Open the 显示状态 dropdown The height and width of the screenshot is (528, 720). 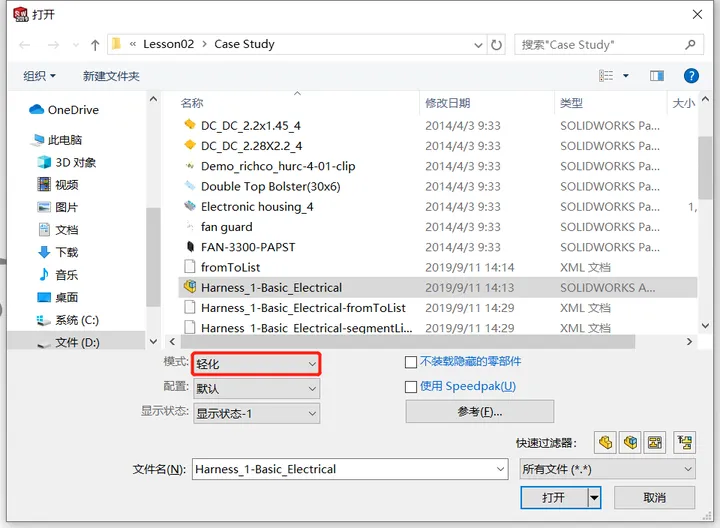point(256,414)
